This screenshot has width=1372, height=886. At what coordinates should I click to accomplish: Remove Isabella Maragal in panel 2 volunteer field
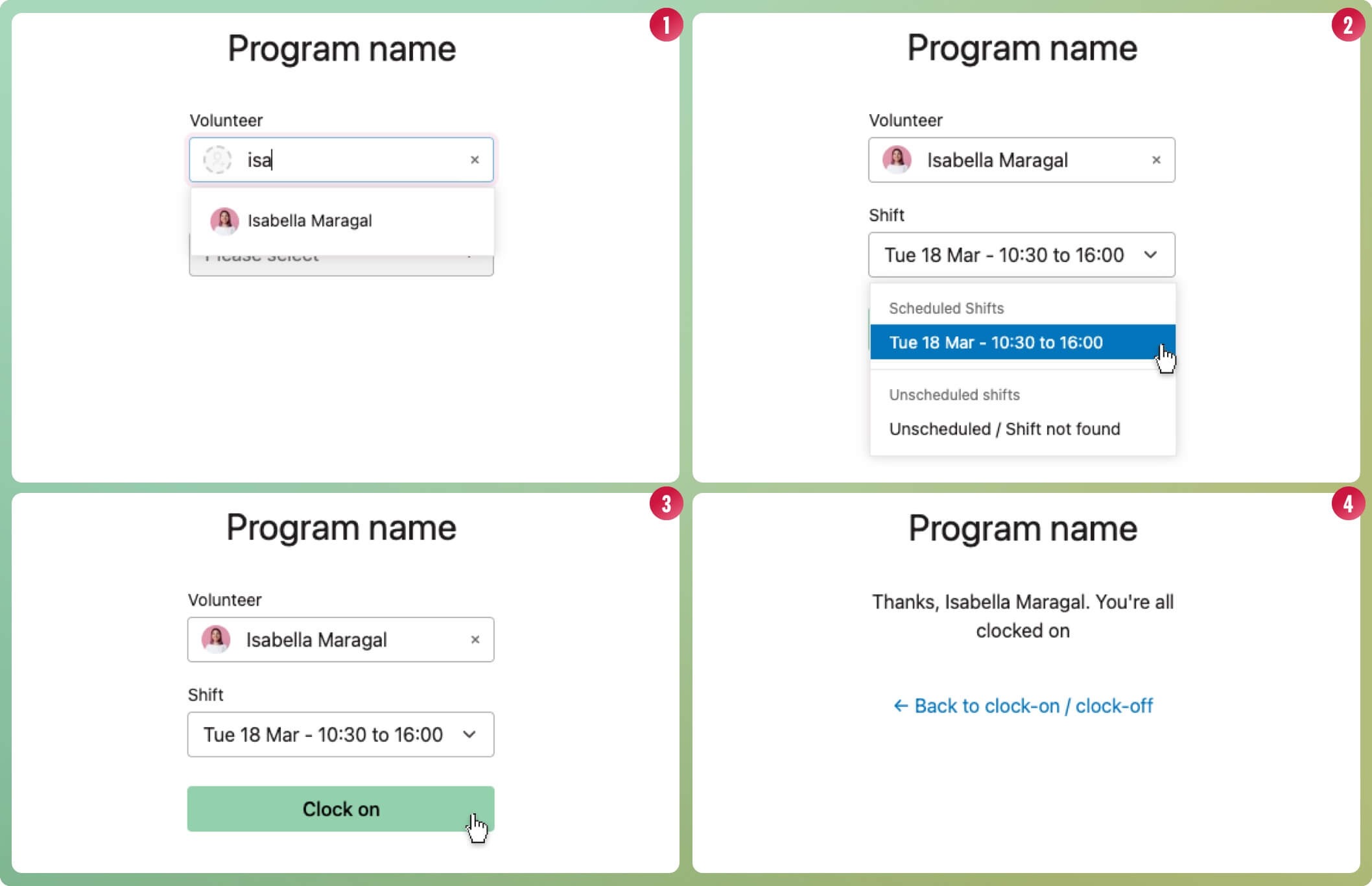click(x=1156, y=160)
